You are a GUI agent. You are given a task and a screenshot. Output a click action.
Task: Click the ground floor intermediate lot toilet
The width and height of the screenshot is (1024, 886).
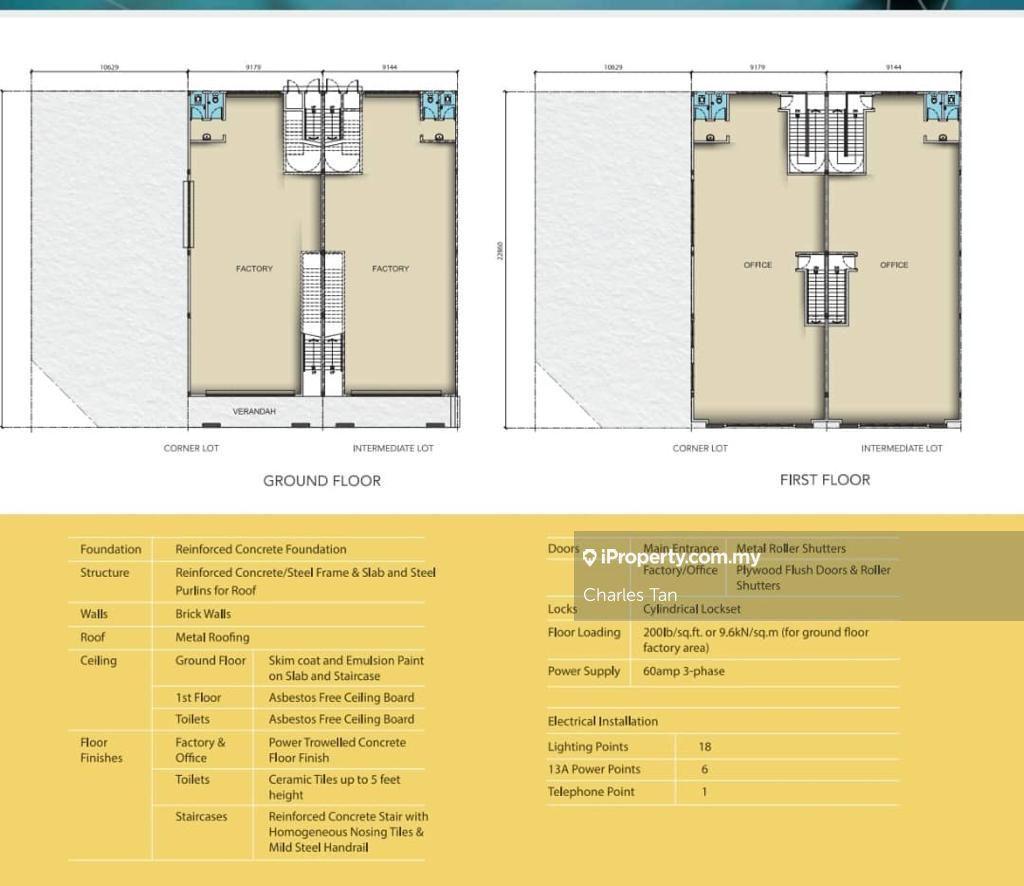click(438, 104)
